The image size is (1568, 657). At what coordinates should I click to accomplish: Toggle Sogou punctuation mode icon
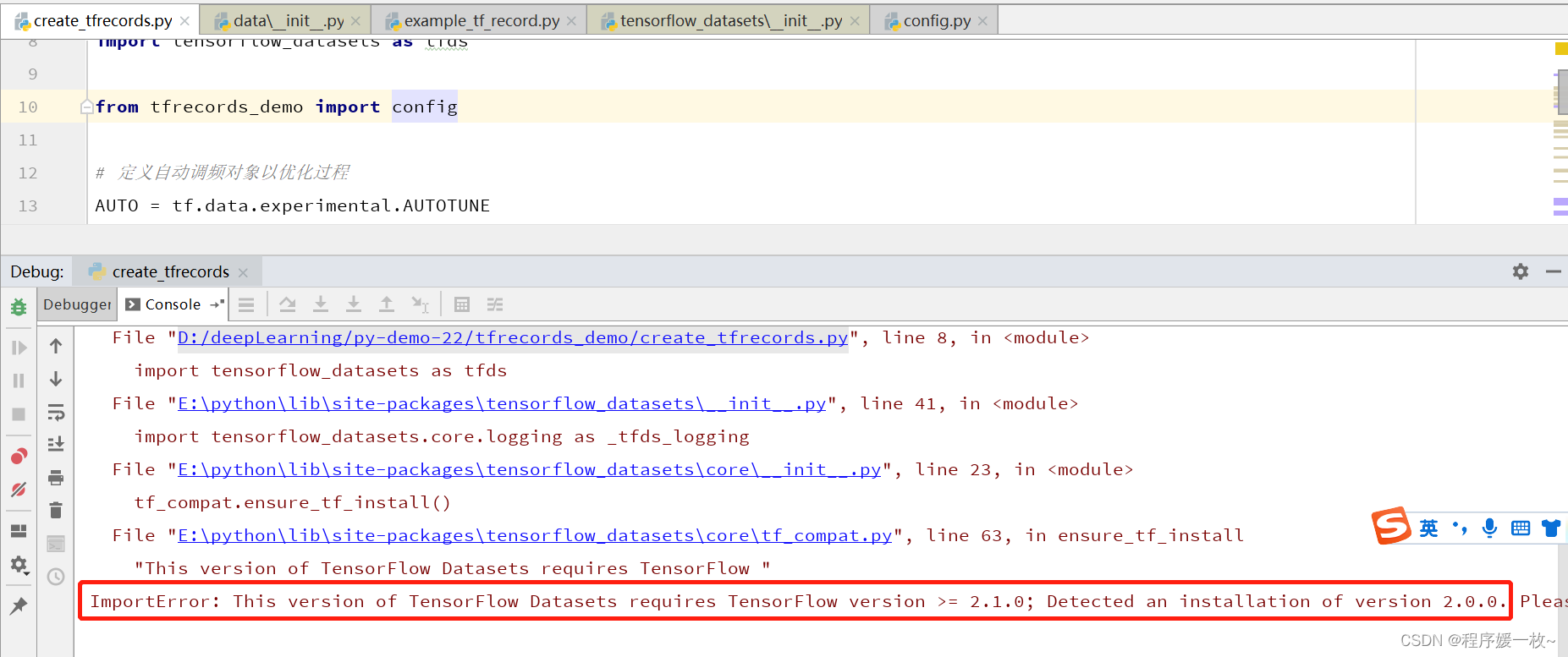point(1460,528)
